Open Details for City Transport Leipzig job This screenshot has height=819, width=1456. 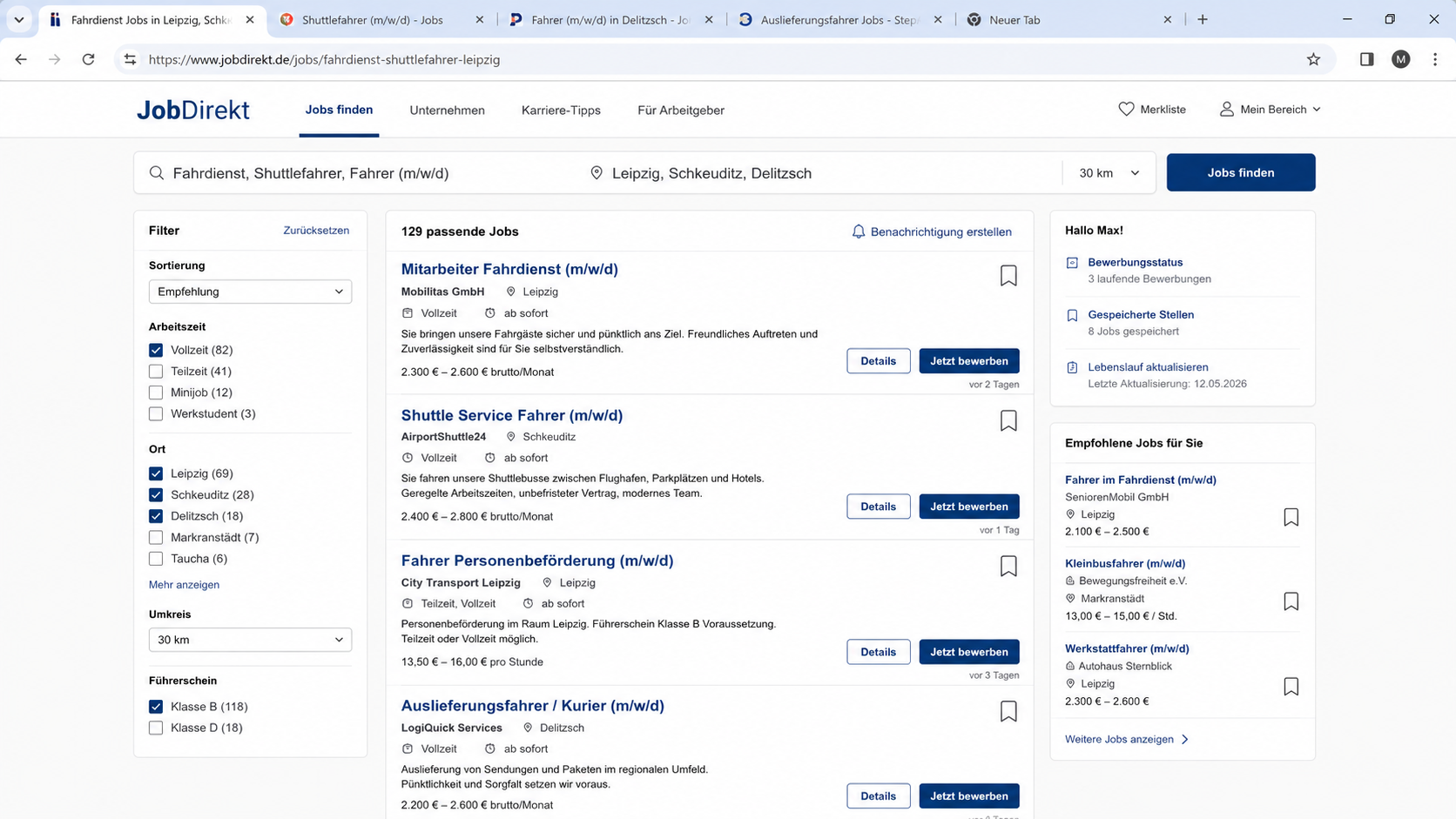click(x=878, y=652)
